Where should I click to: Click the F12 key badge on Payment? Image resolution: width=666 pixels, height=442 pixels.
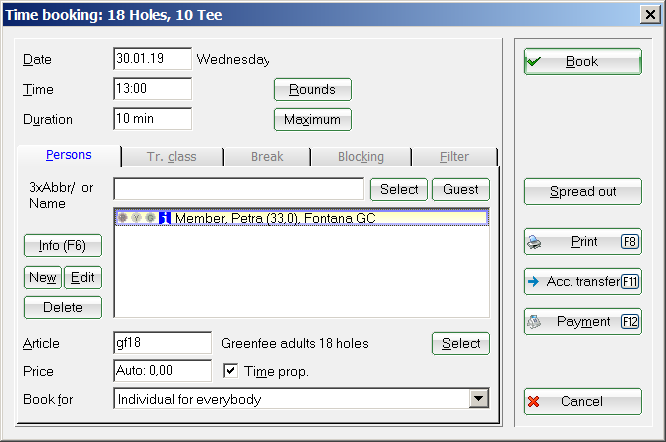point(630,321)
